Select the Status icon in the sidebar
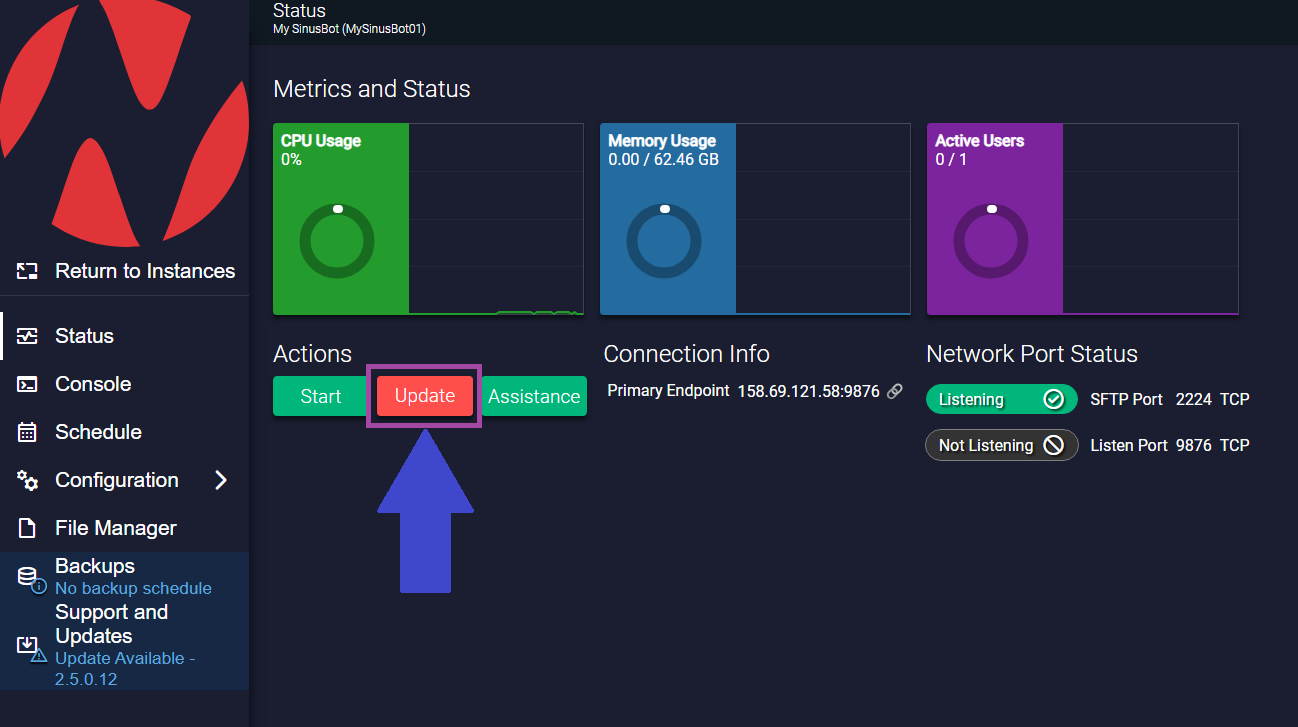This screenshot has width=1298, height=727. [28, 335]
